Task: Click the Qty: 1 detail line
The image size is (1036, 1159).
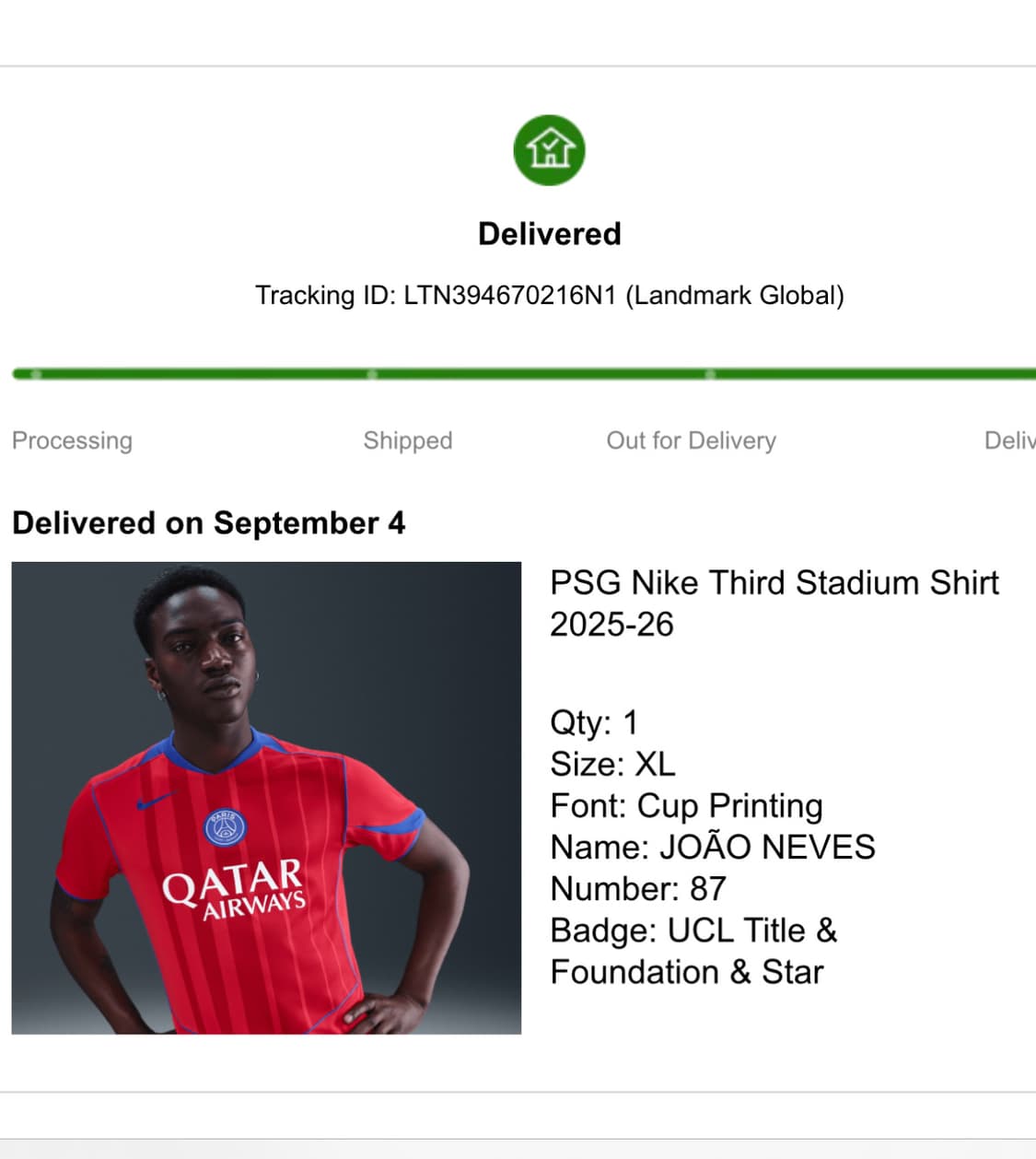Action: 594,722
